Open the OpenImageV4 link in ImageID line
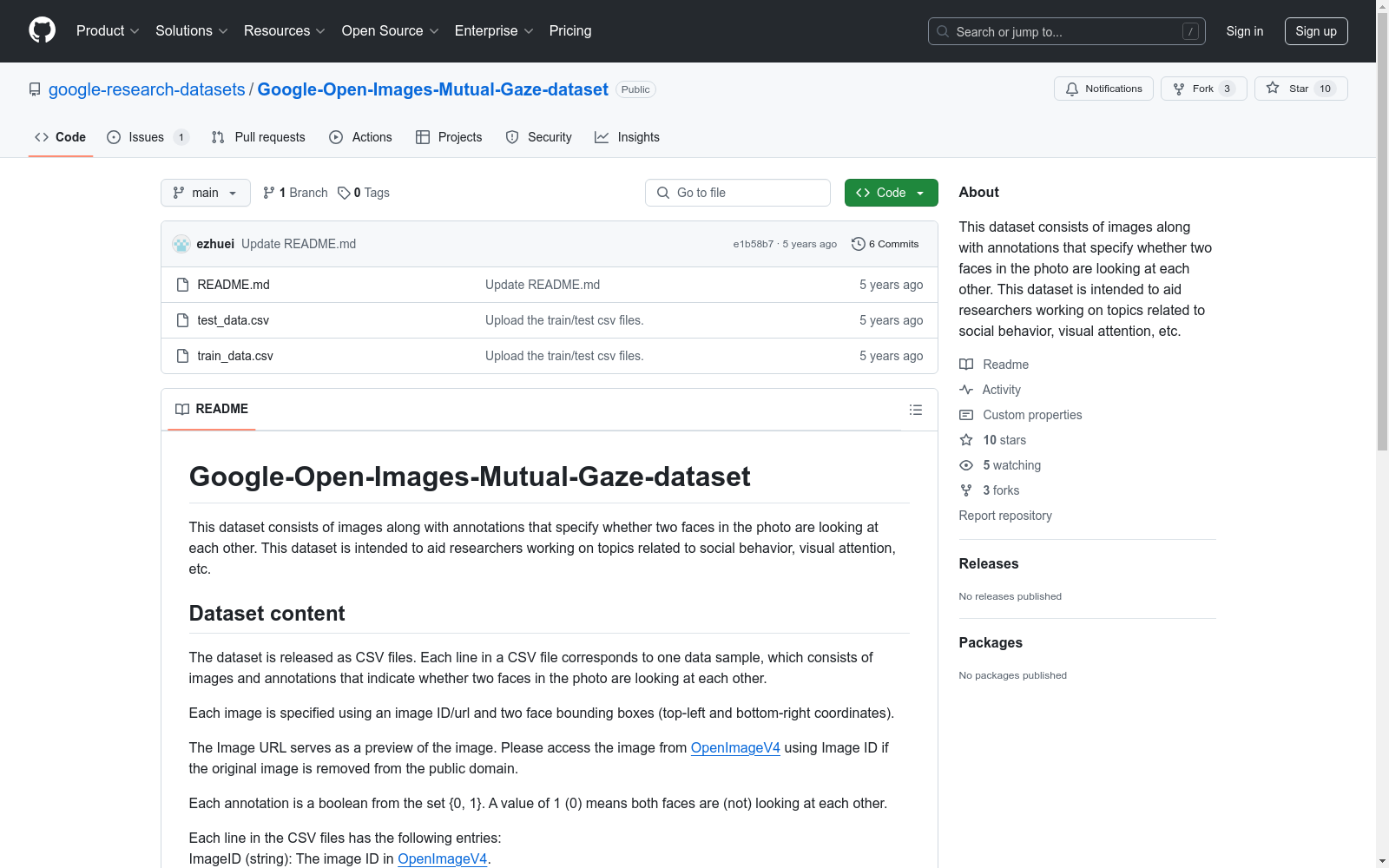Viewport: 1389px width, 868px height. (x=443, y=858)
